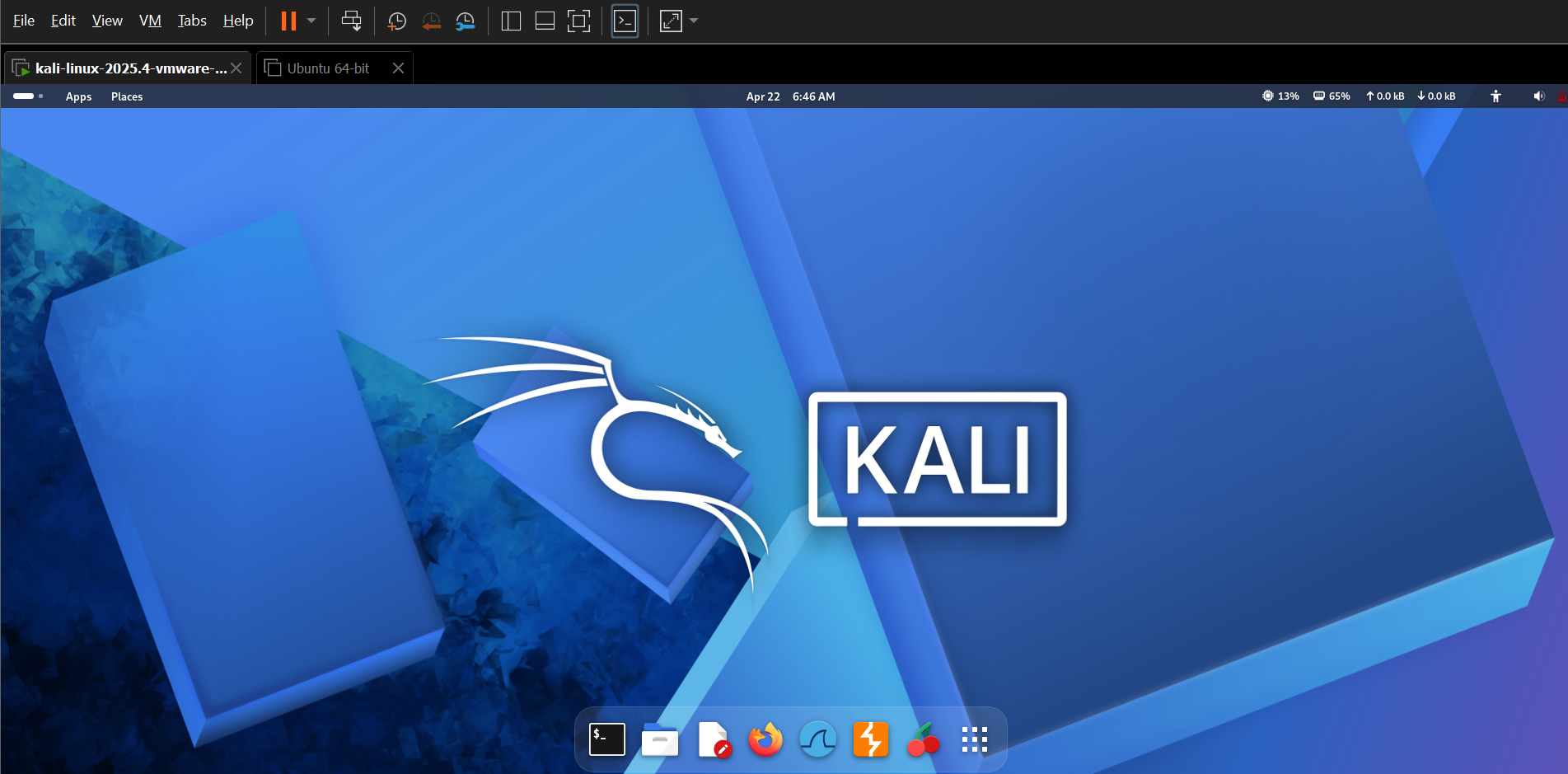Image resolution: width=1568 pixels, height=774 pixels.
Task: Open the VM menu
Action: click(150, 21)
